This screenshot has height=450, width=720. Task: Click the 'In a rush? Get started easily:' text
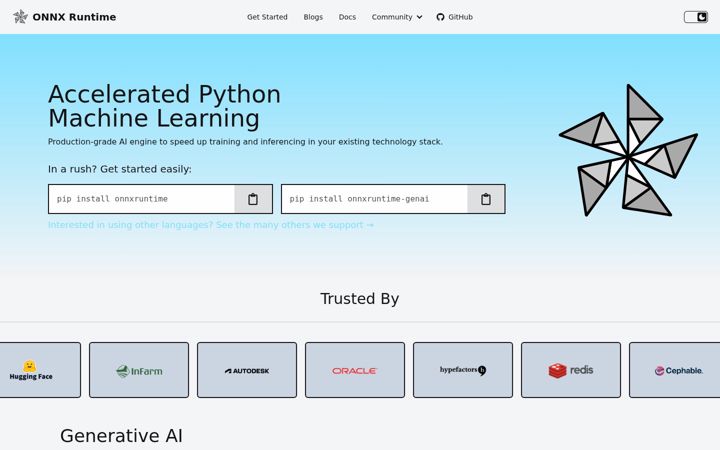pos(120,169)
